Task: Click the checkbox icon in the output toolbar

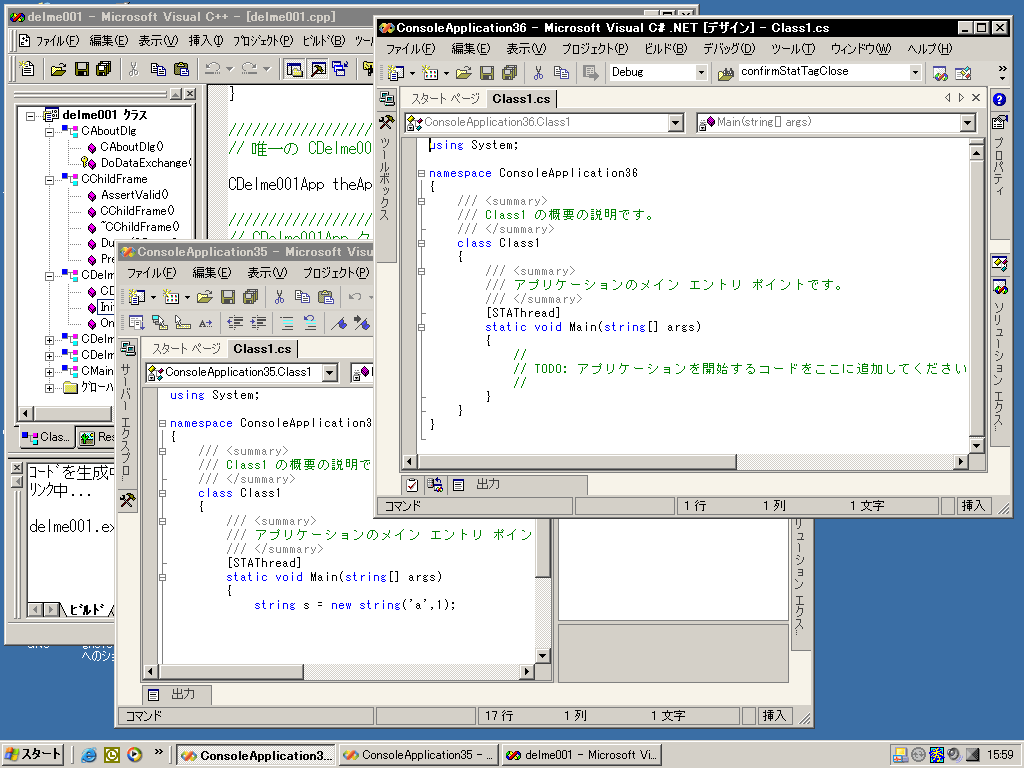Action: [412, 484]
